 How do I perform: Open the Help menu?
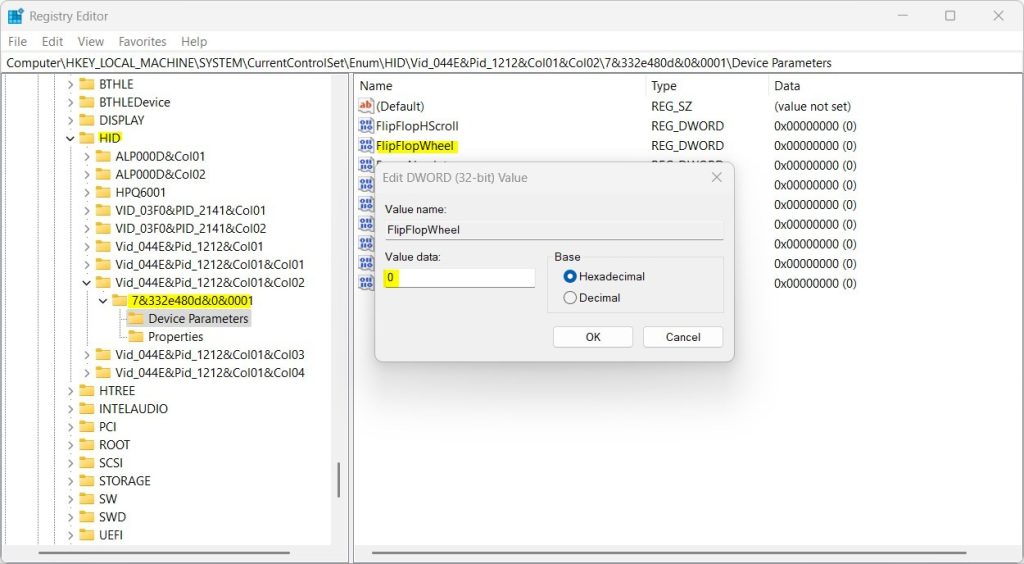tap(194, 41)
